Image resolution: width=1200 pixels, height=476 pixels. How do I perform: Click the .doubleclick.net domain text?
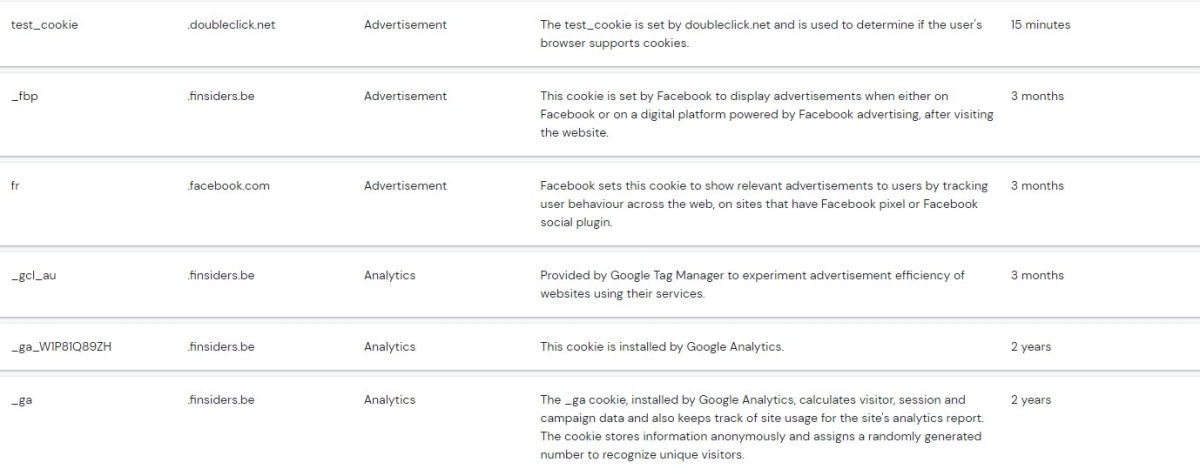point(231,25)
